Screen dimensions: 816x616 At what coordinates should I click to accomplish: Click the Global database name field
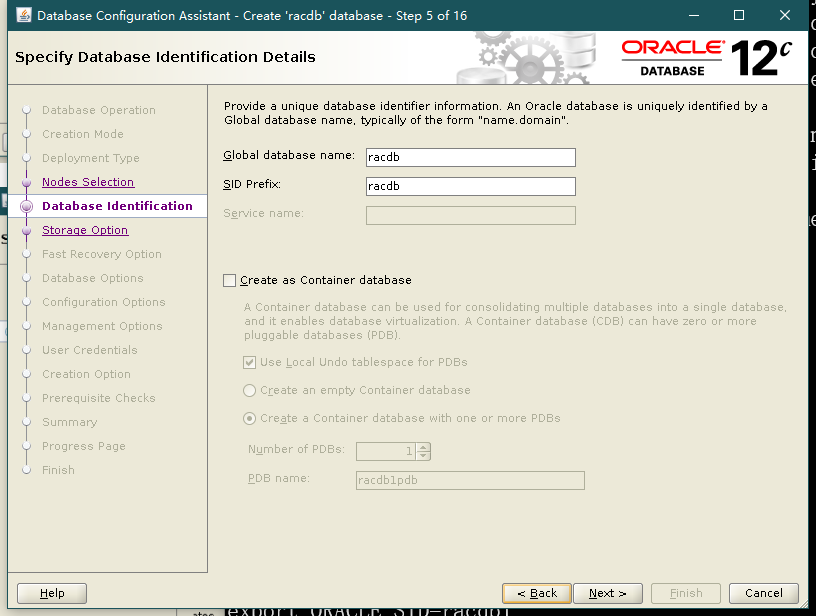click(x=470, y=157)
